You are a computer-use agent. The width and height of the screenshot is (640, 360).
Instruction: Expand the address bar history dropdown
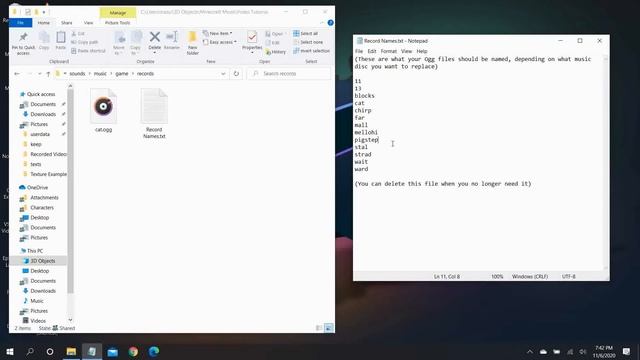tap(223, 74)
